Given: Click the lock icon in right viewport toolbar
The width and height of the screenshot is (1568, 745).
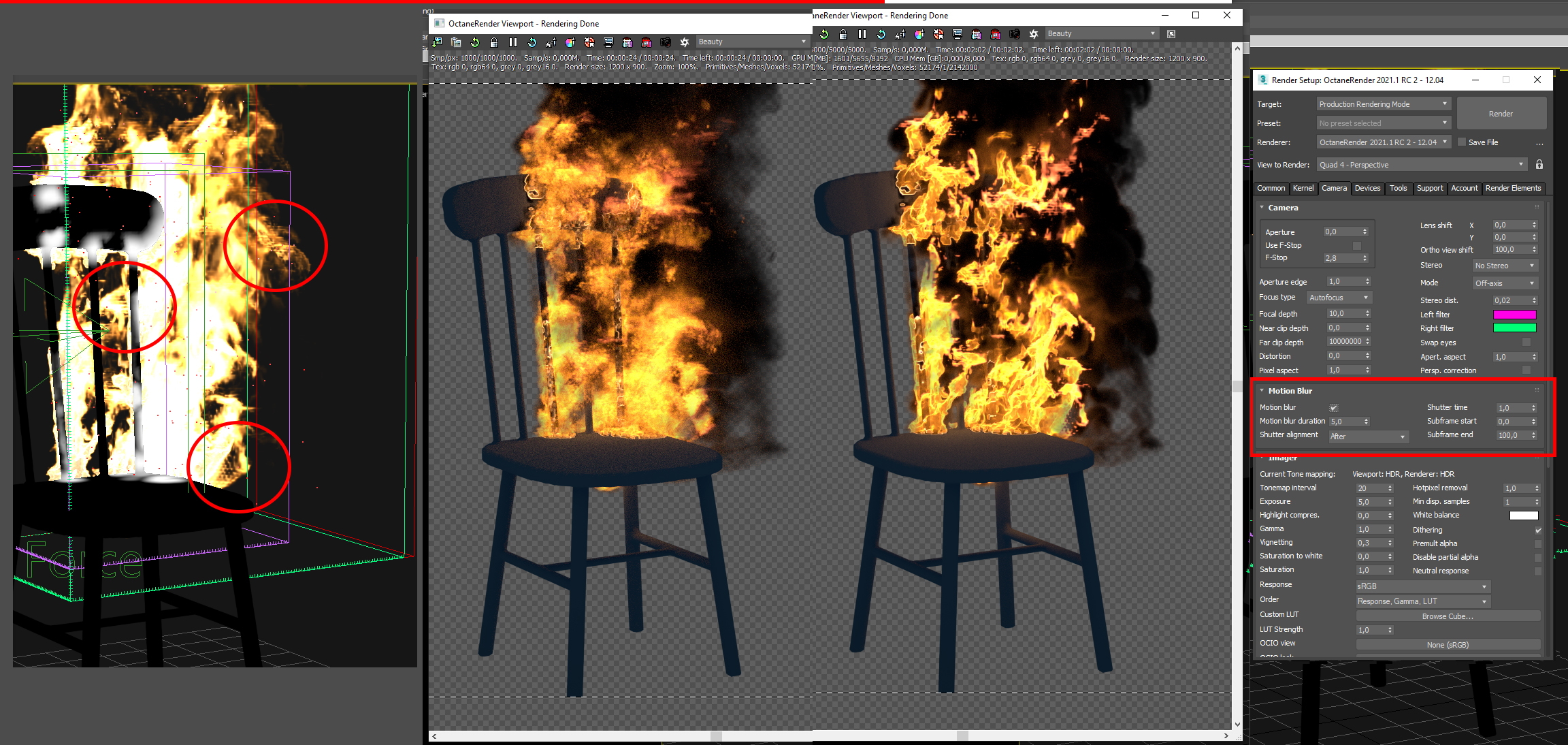Looking at the screenshot, I should pyautogui.click(x=843, y=34).
